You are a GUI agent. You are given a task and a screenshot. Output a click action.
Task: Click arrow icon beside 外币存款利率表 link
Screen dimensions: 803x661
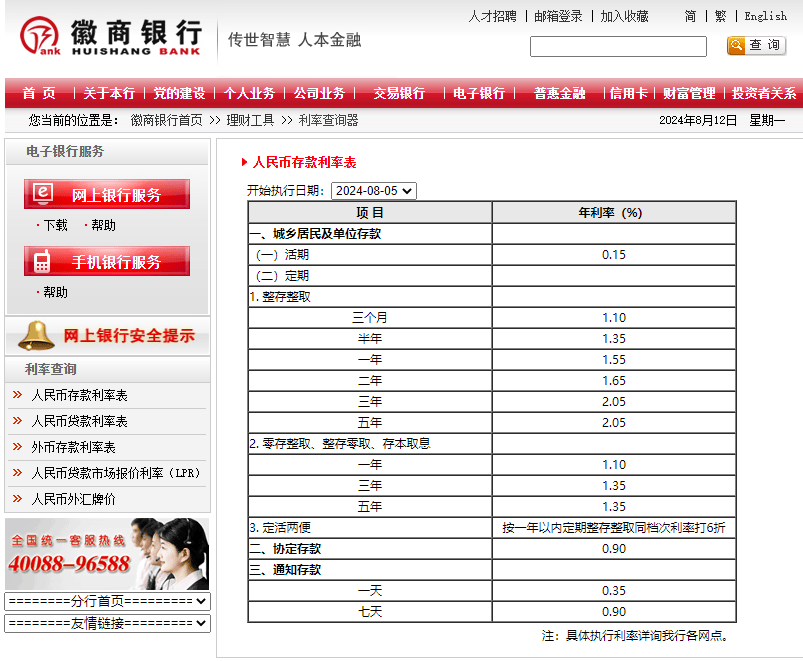click(x=17, y=447)
